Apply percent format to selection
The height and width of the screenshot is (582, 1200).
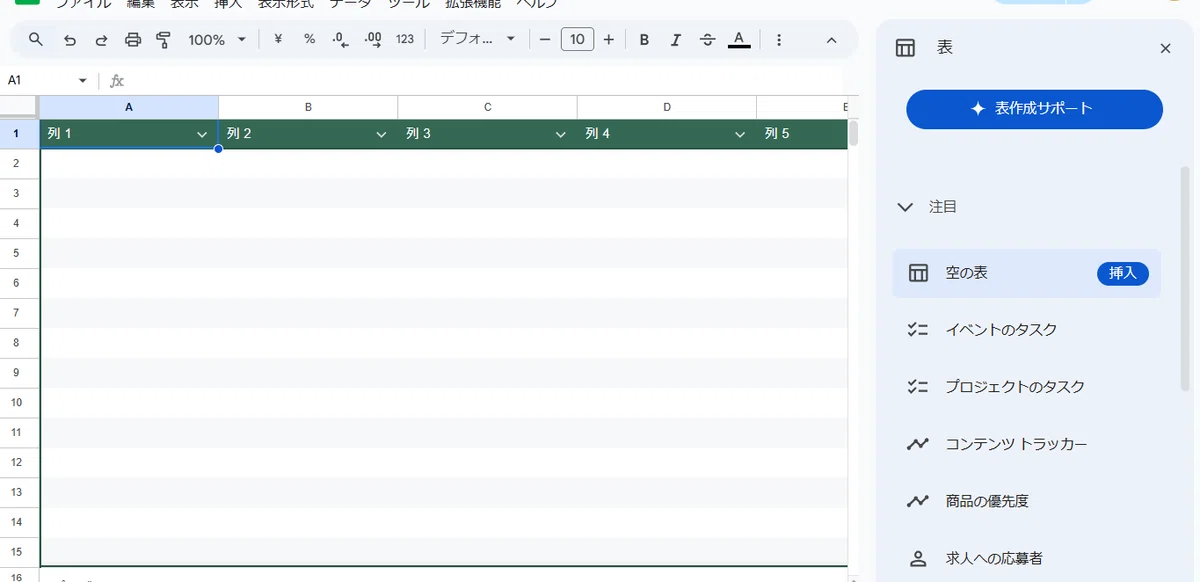click(310, 40)
